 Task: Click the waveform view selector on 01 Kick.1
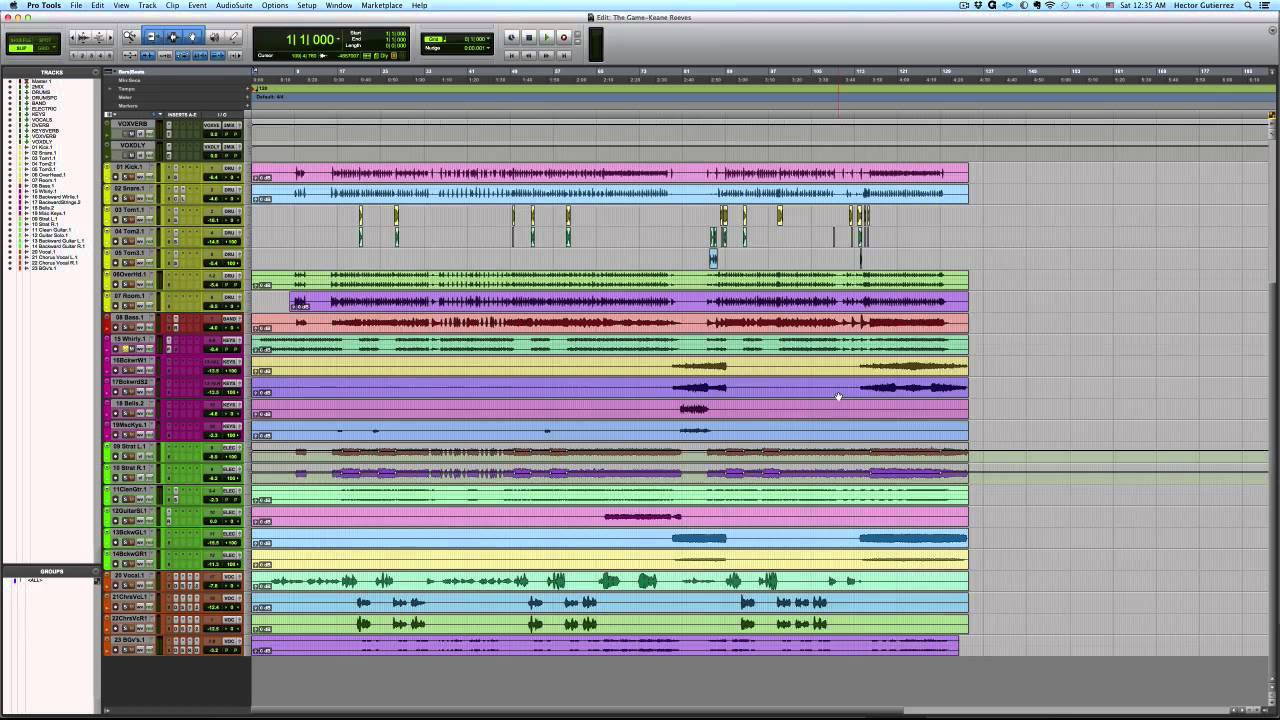point(140,177)
